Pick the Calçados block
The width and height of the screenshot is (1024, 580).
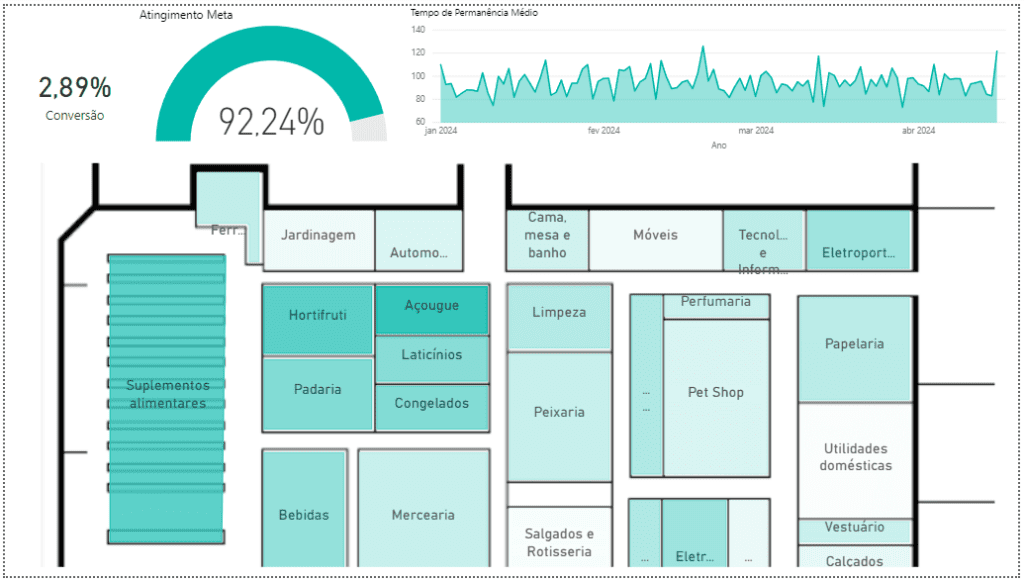[x=854, y=556]
